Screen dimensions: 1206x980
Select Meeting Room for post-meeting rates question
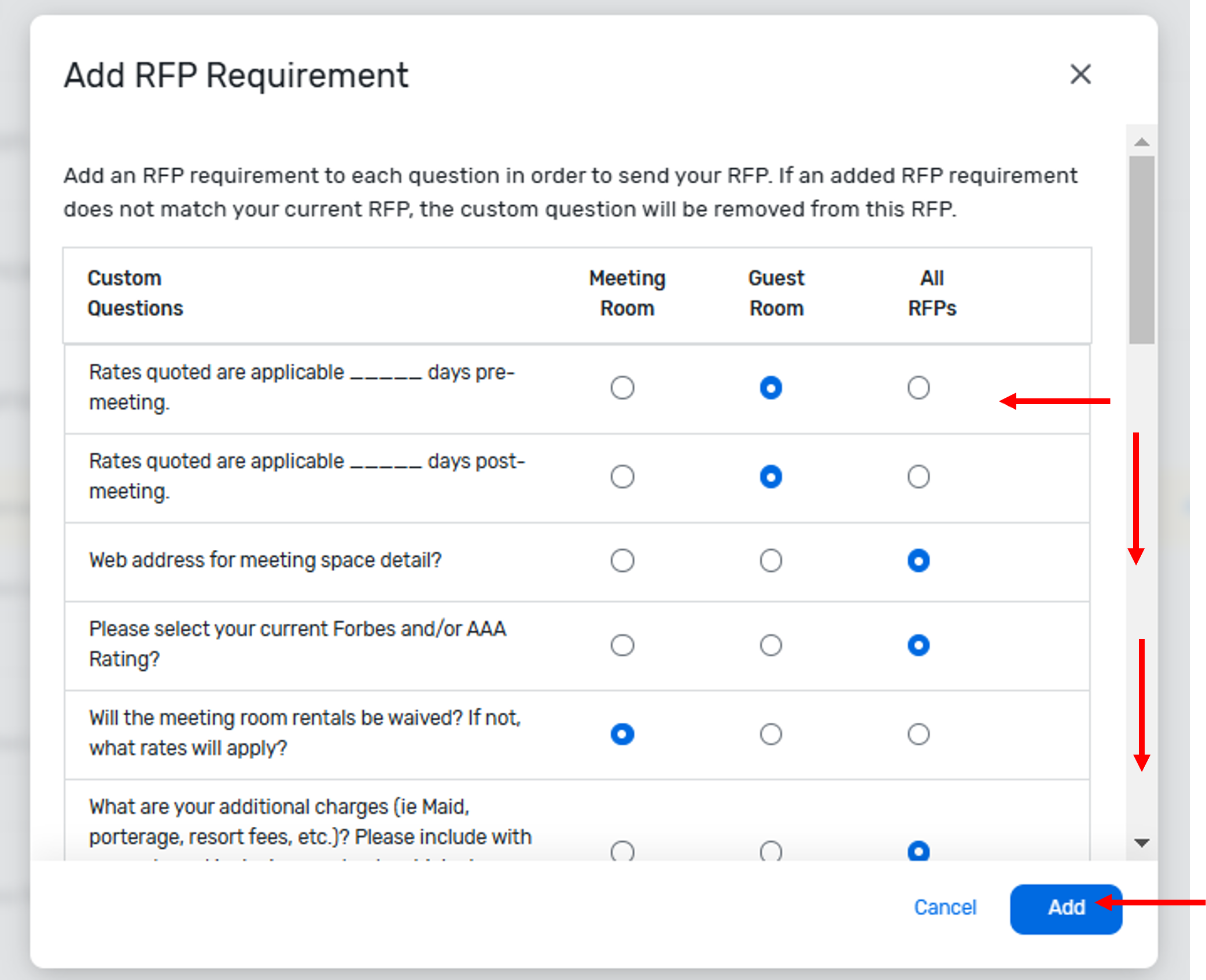point(622,476)
